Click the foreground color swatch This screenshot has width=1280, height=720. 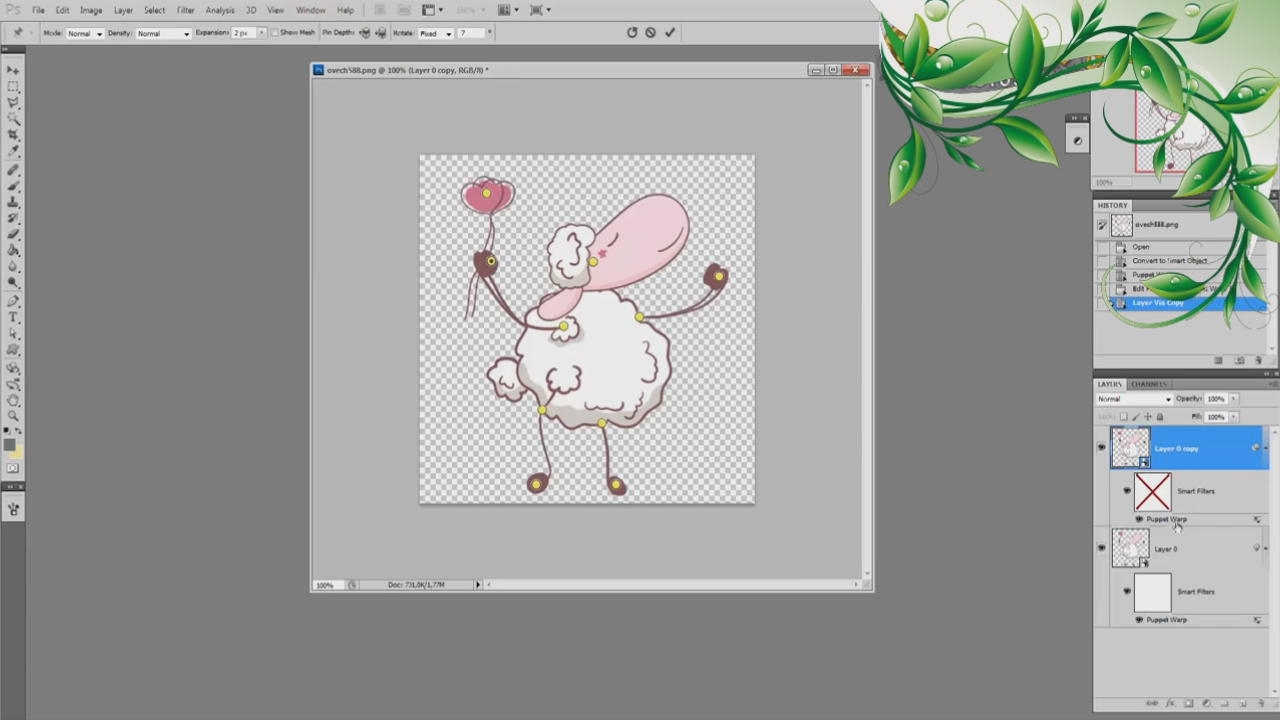click(x=9, y=445)
